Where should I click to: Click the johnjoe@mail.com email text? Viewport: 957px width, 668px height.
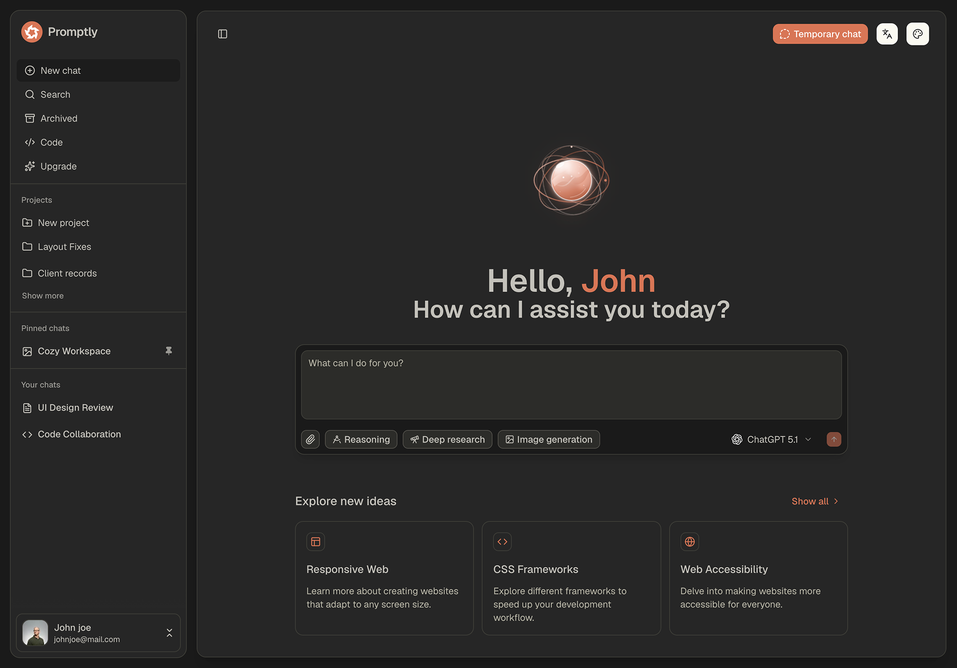click(x=87, y=639)
